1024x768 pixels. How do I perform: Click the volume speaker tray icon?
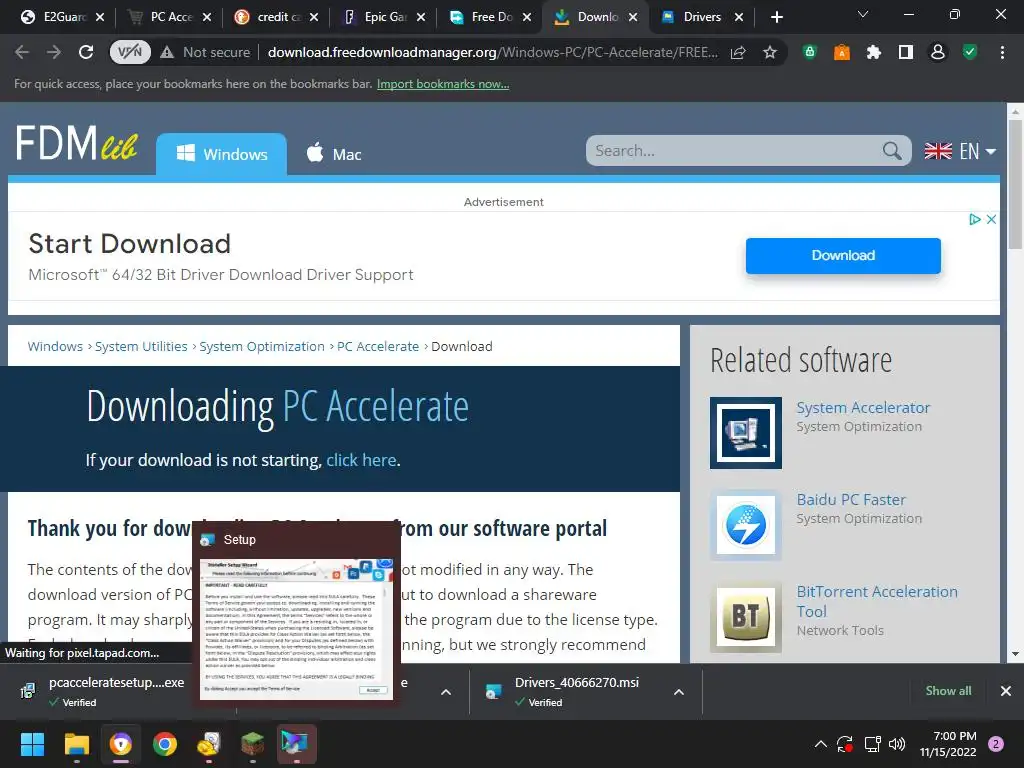click(897, 744)
